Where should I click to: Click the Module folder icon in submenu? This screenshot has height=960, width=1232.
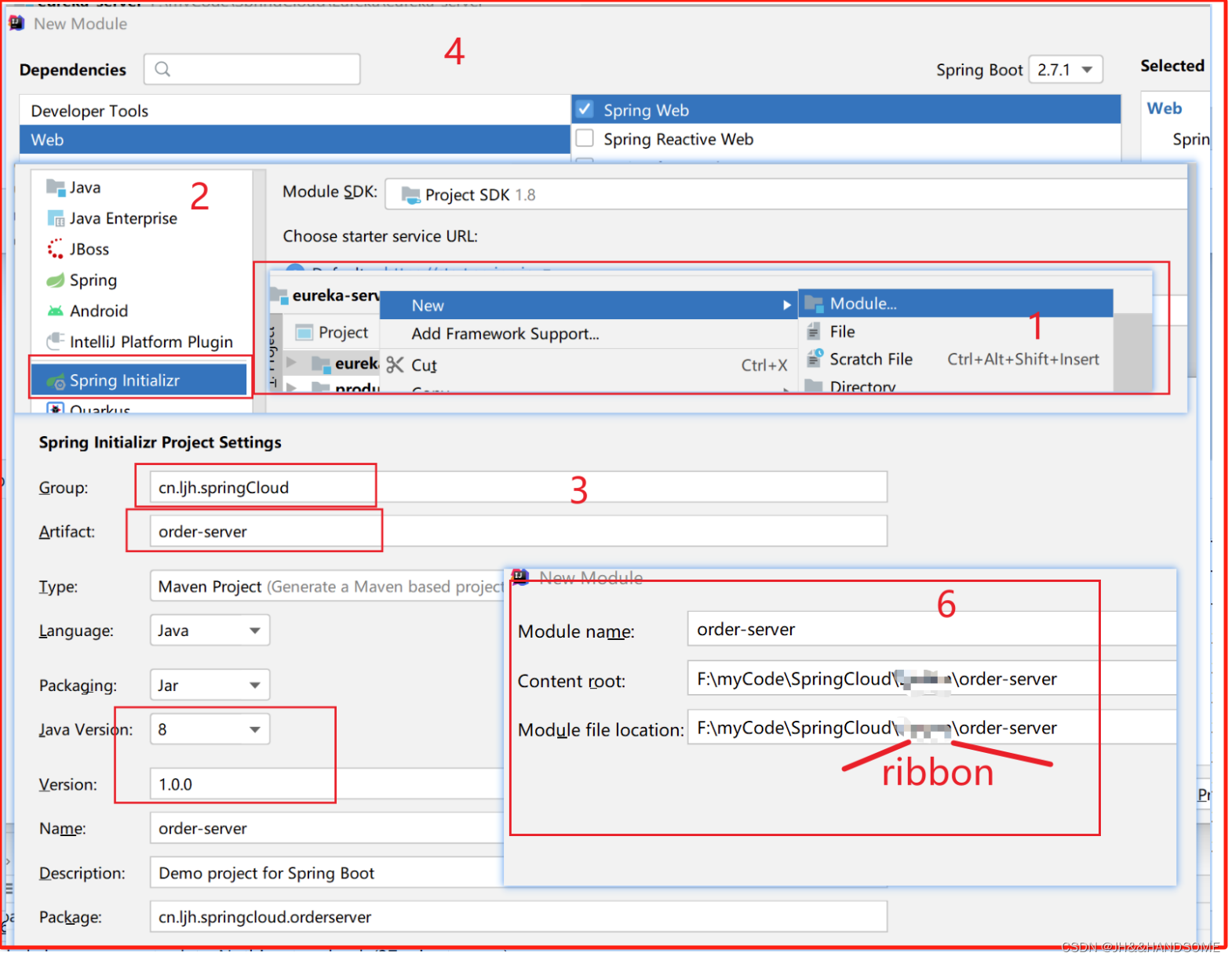pyautogui.click(x=813, y=304)
